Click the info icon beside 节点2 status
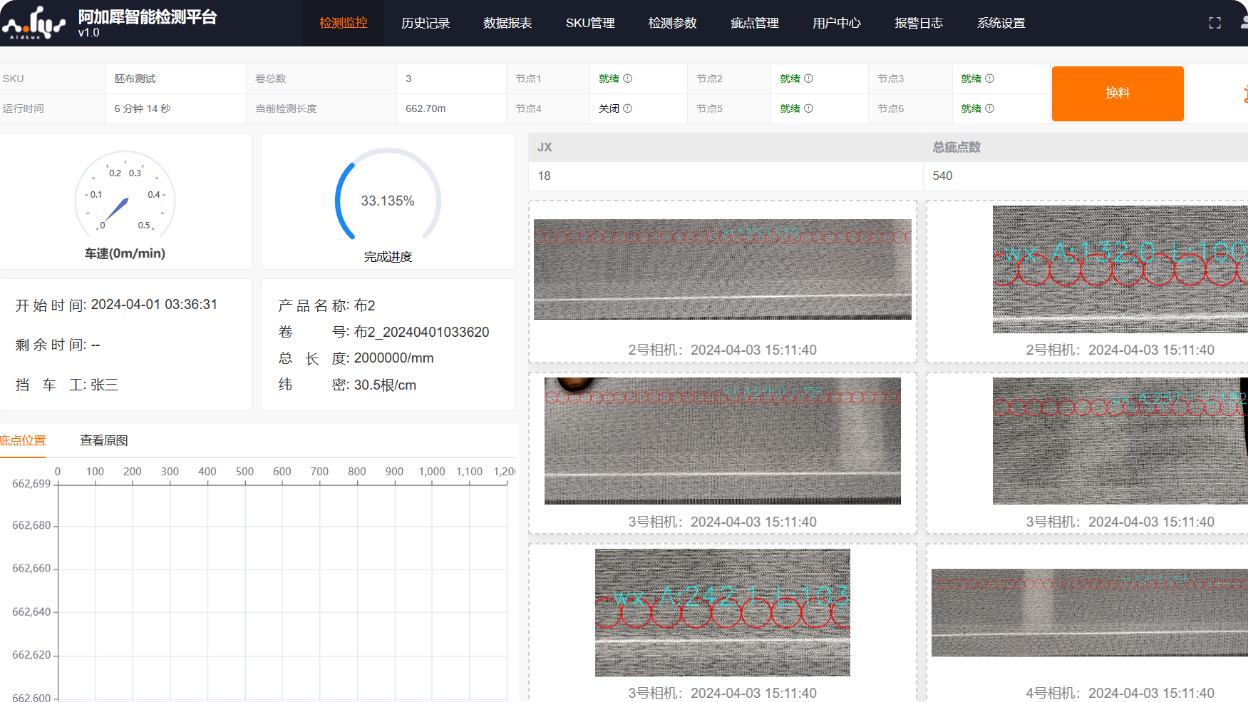1248x702 pixels. pos(808,78)
